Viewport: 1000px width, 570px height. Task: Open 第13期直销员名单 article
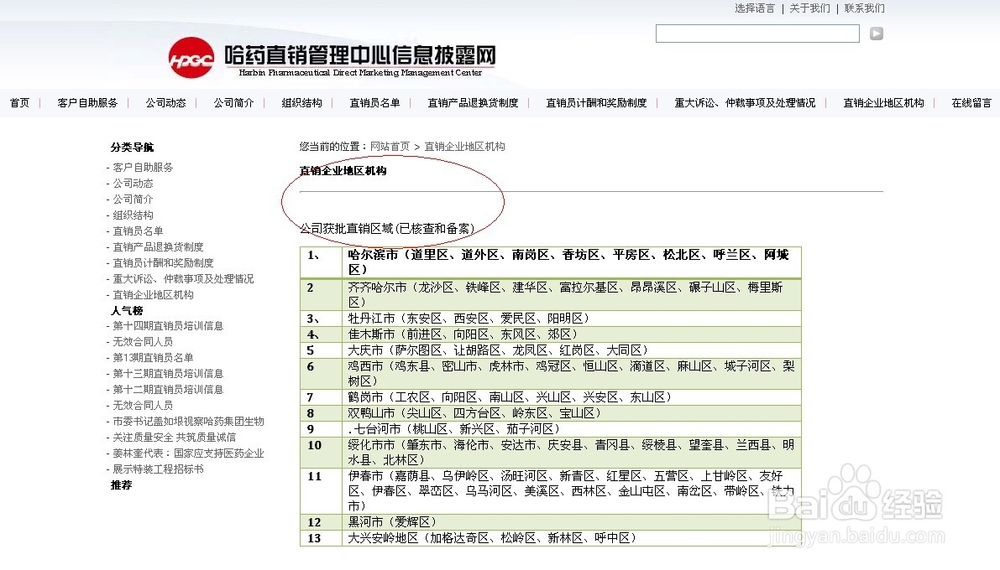tap(153, 358)
